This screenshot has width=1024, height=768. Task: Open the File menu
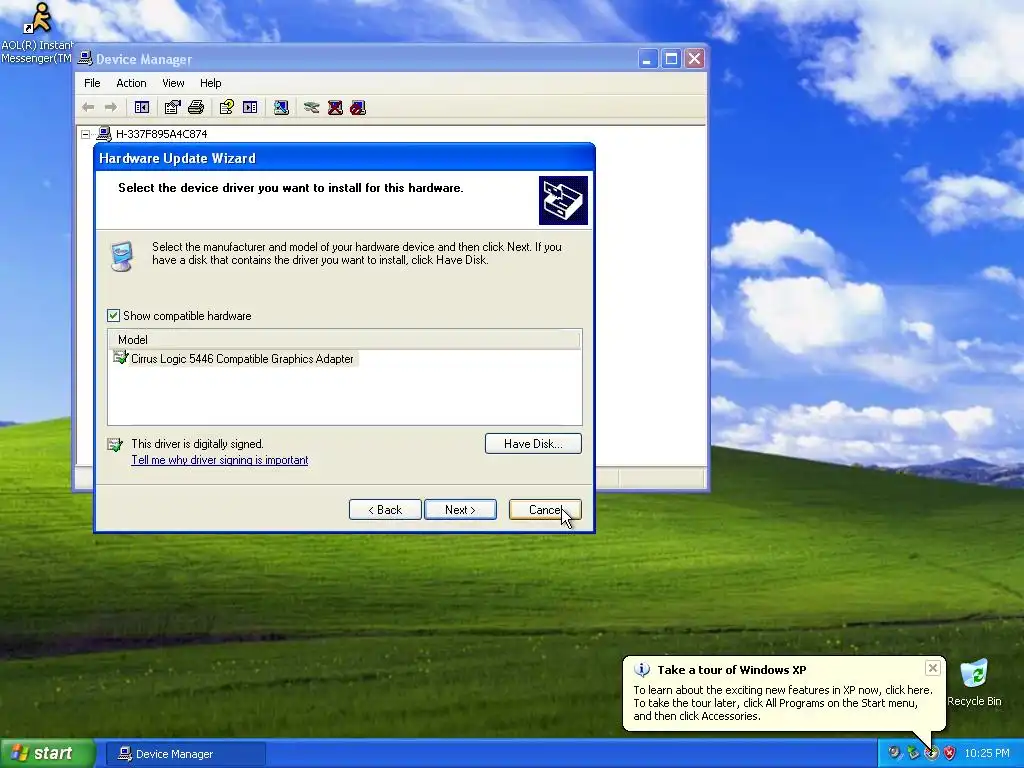(x=92, y=83)
